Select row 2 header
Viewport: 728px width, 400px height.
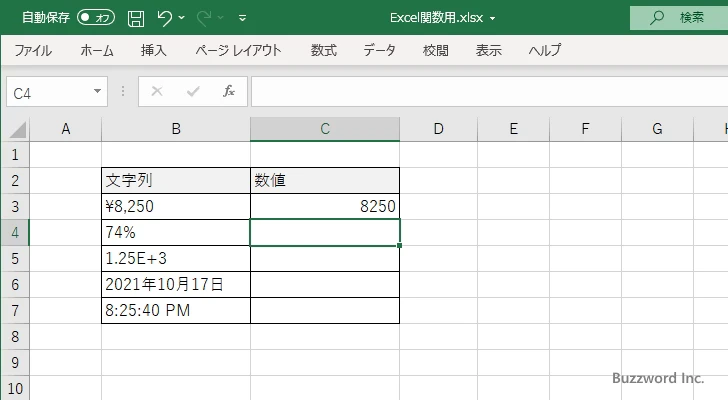point(15,181)
